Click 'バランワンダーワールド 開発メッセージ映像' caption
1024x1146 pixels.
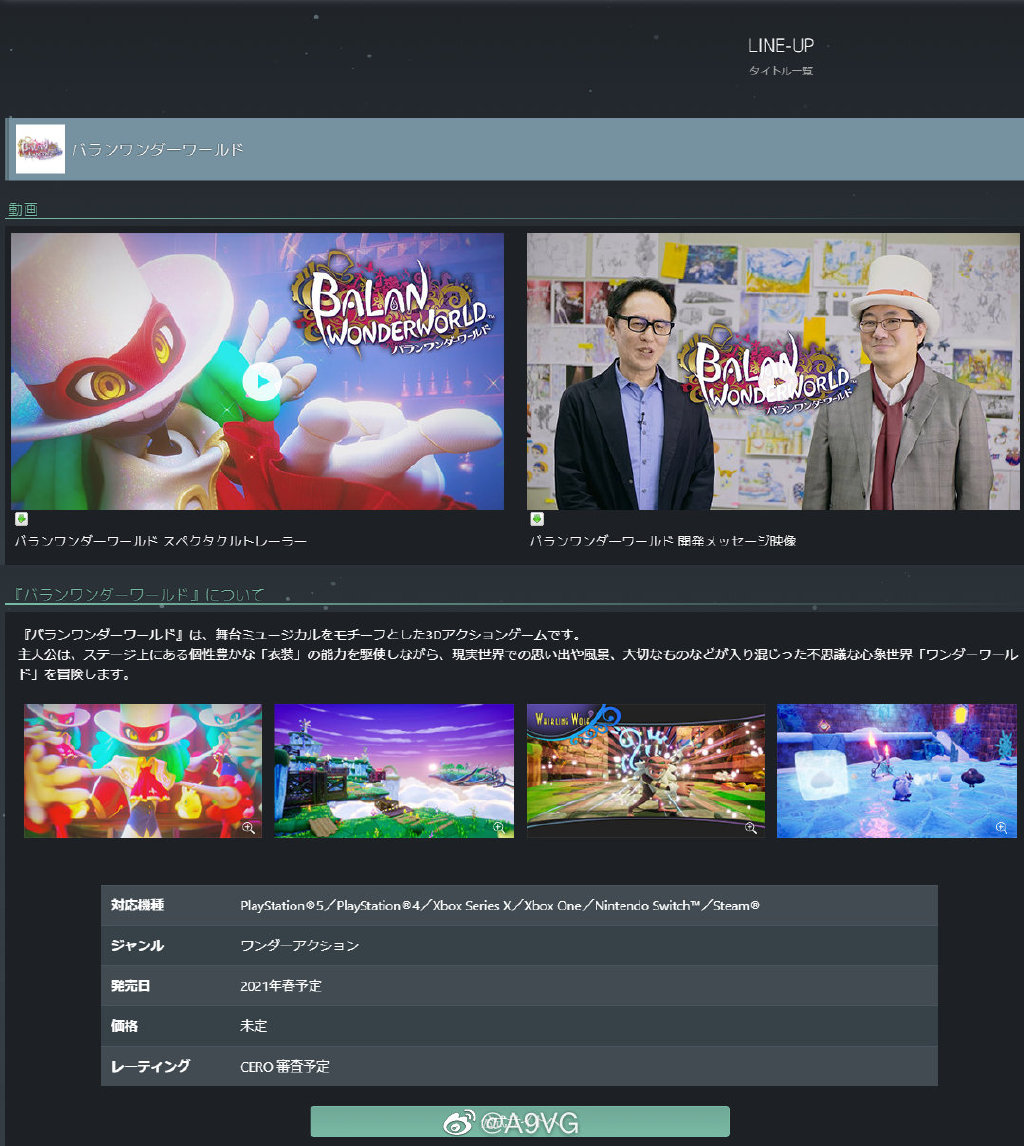(x=663, y=541)
